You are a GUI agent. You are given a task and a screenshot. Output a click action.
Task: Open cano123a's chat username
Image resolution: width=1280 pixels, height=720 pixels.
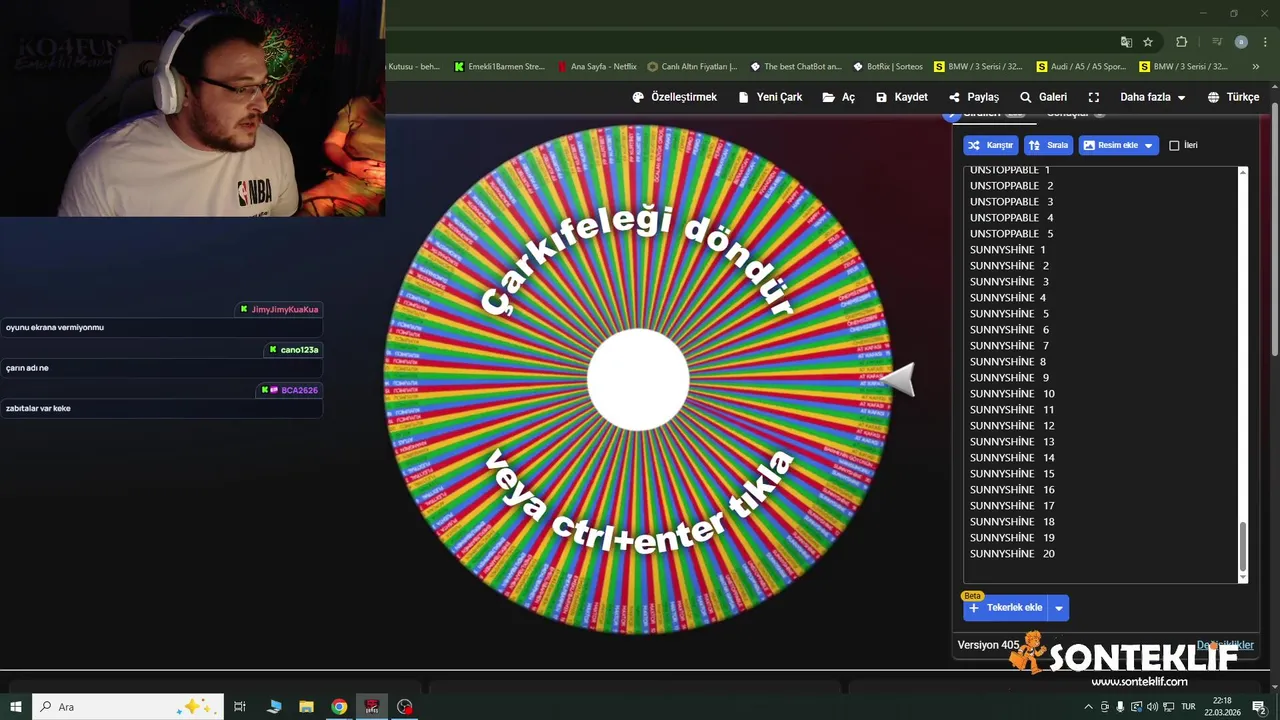click(x=299, y=350)
